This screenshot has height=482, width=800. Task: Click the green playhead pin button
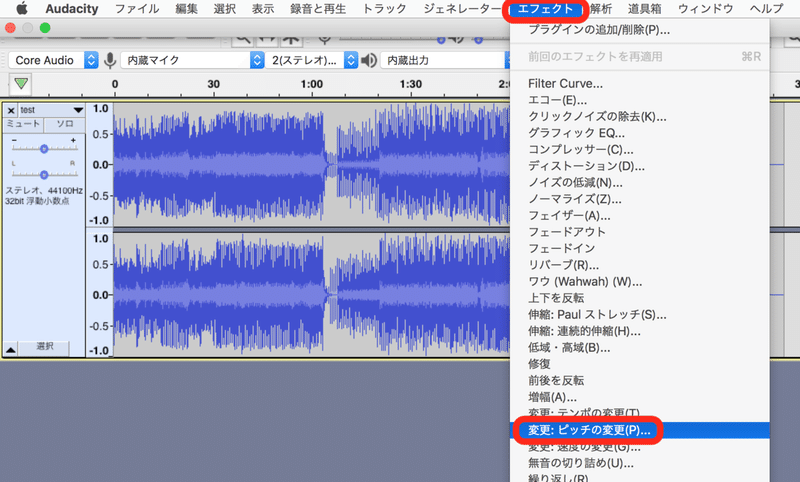(x=21, y=84)
